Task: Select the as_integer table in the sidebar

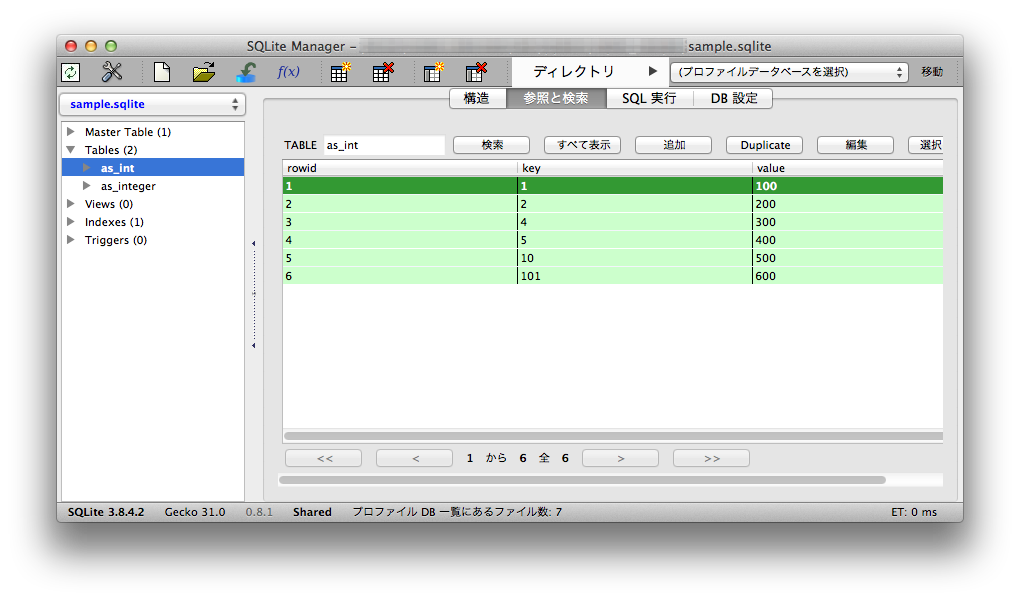Action: 128,185
